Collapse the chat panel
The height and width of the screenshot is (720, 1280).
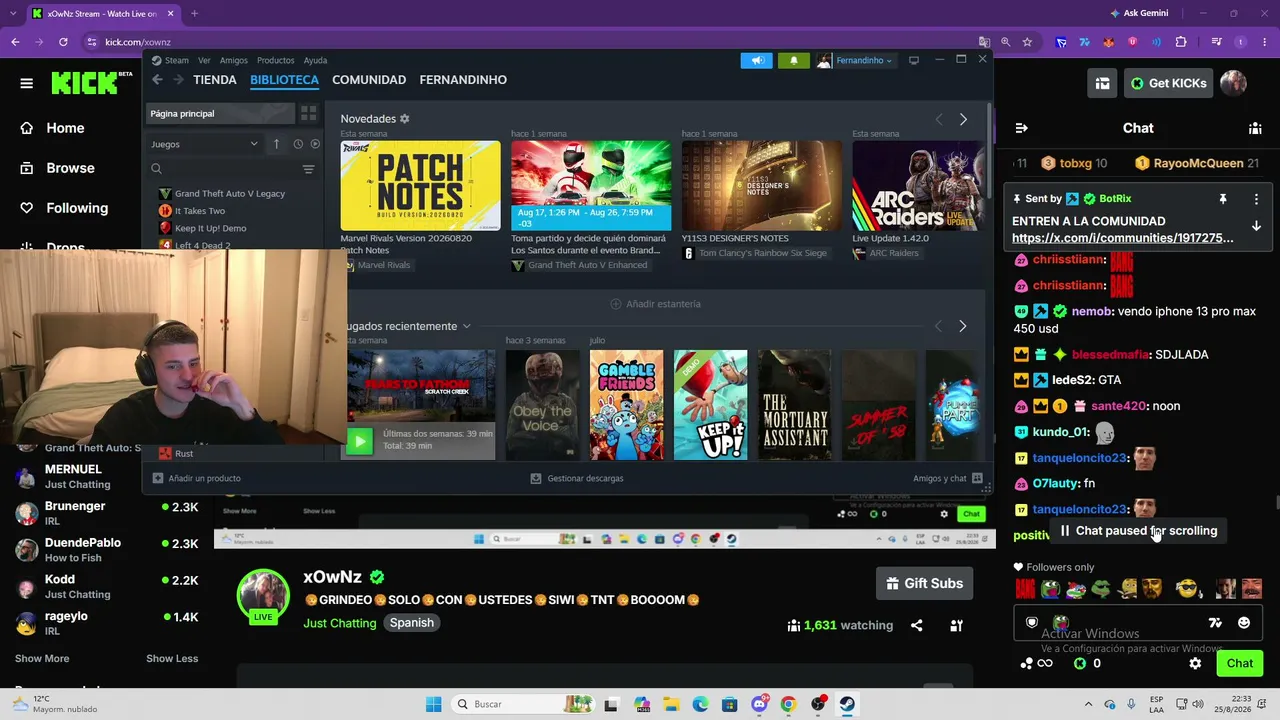tap(1021, 128)
